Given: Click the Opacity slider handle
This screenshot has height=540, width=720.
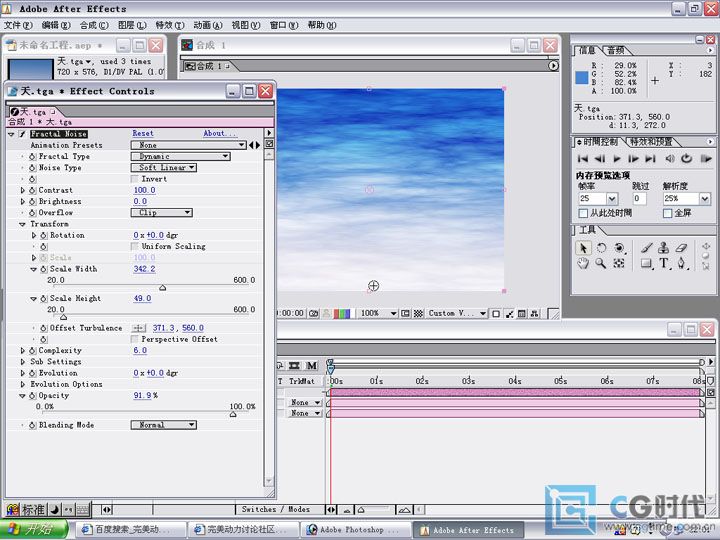Looking at the screenshot, I should point(233,414).
